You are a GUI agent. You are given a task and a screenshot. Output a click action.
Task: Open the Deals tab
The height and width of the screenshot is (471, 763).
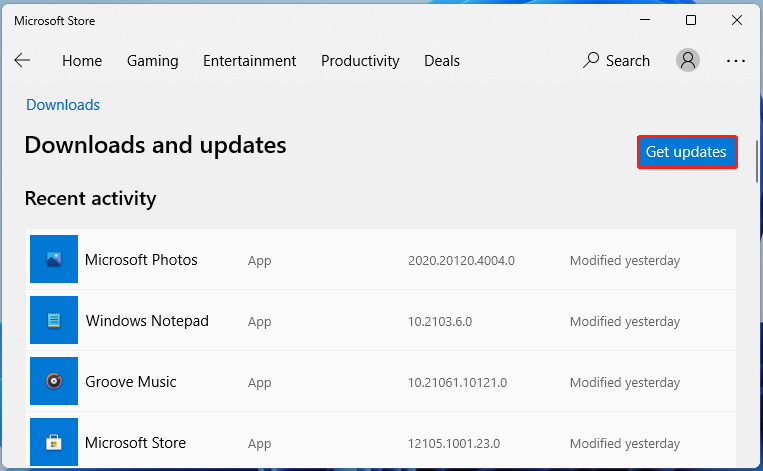pos(442,61)
